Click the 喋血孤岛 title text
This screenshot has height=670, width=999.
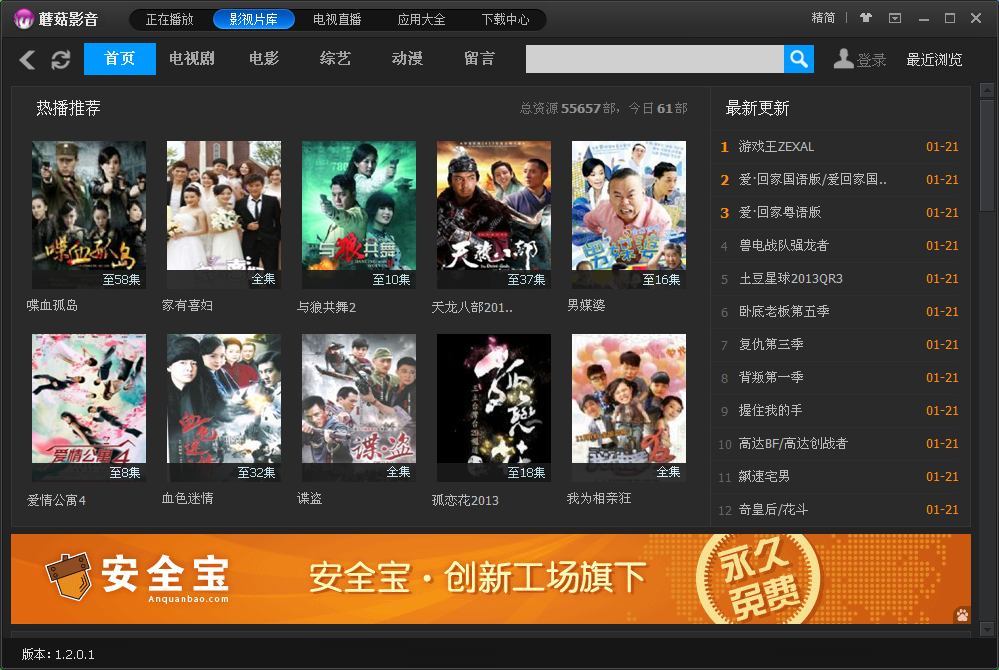pos(52,306)
